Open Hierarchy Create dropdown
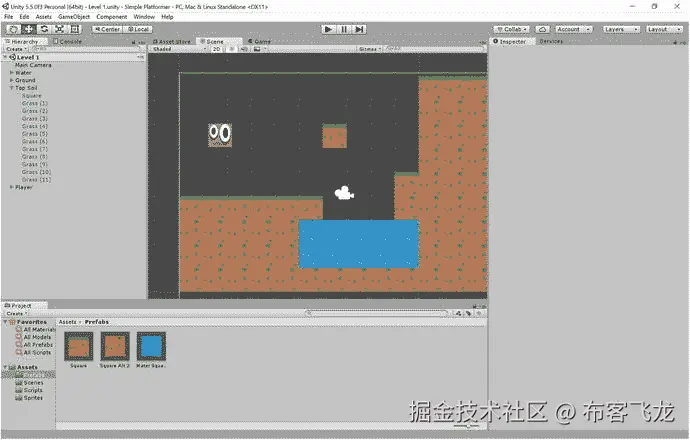This screenshot has width=690, height=440. (16, 49)
